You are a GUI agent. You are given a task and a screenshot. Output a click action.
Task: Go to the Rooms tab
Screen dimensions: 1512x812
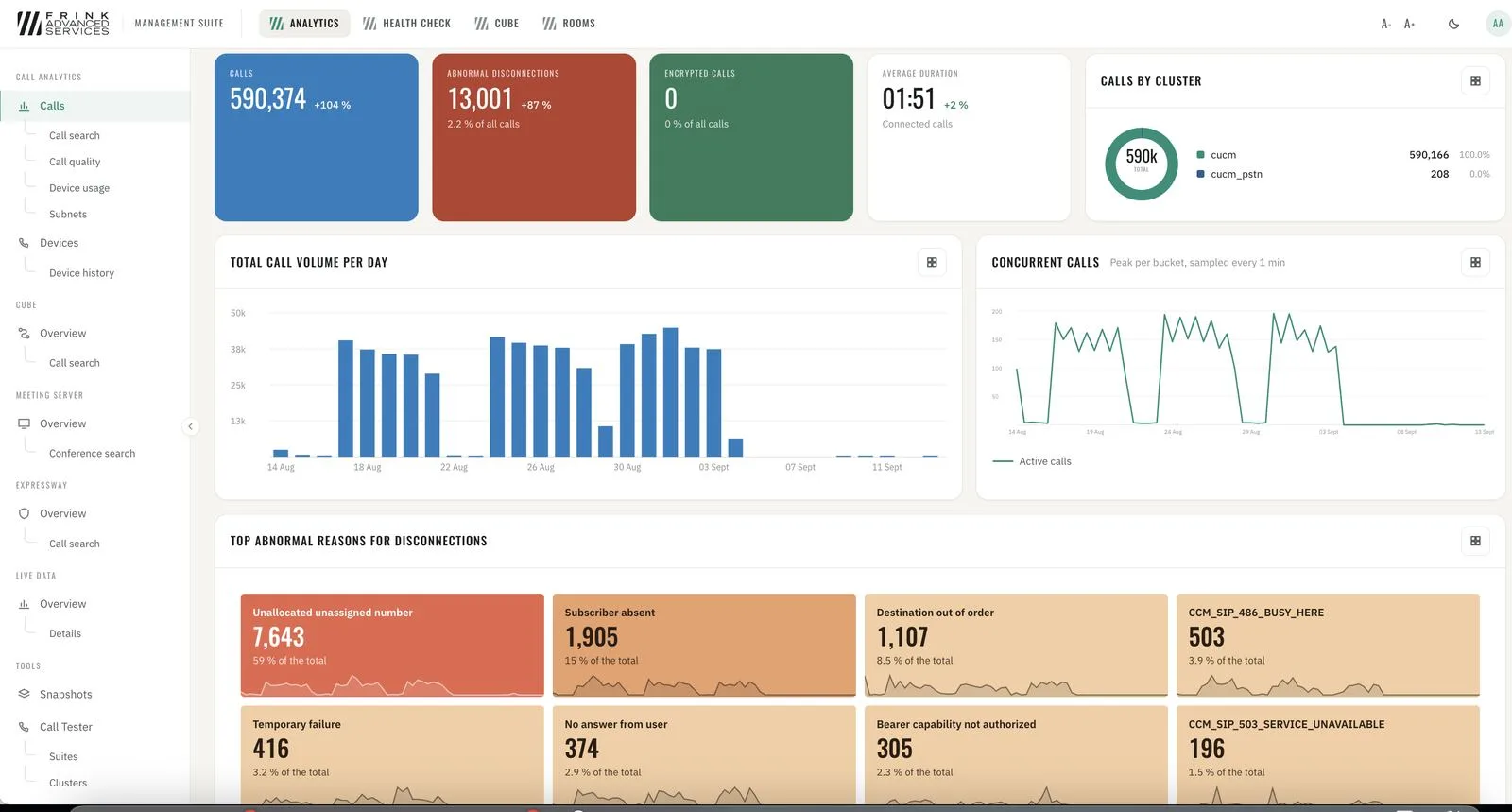(x=569, y=24)
